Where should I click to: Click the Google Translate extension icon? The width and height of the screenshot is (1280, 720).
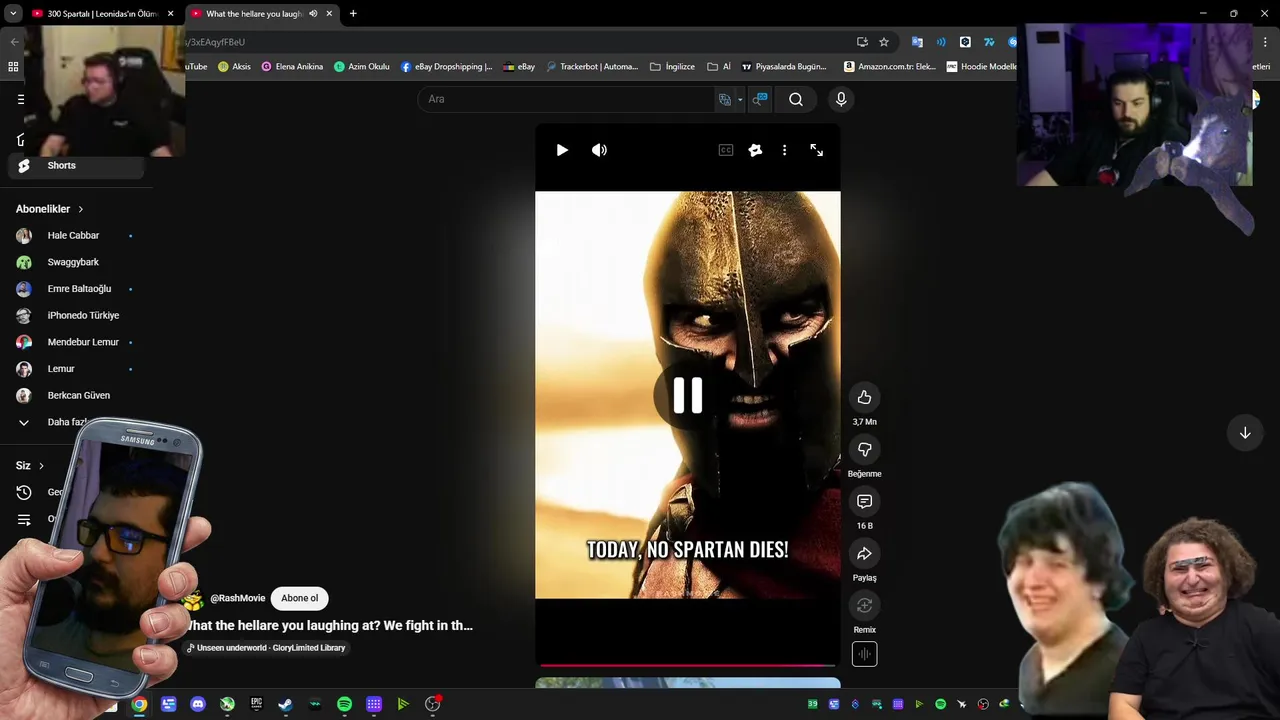click(917, 42)
